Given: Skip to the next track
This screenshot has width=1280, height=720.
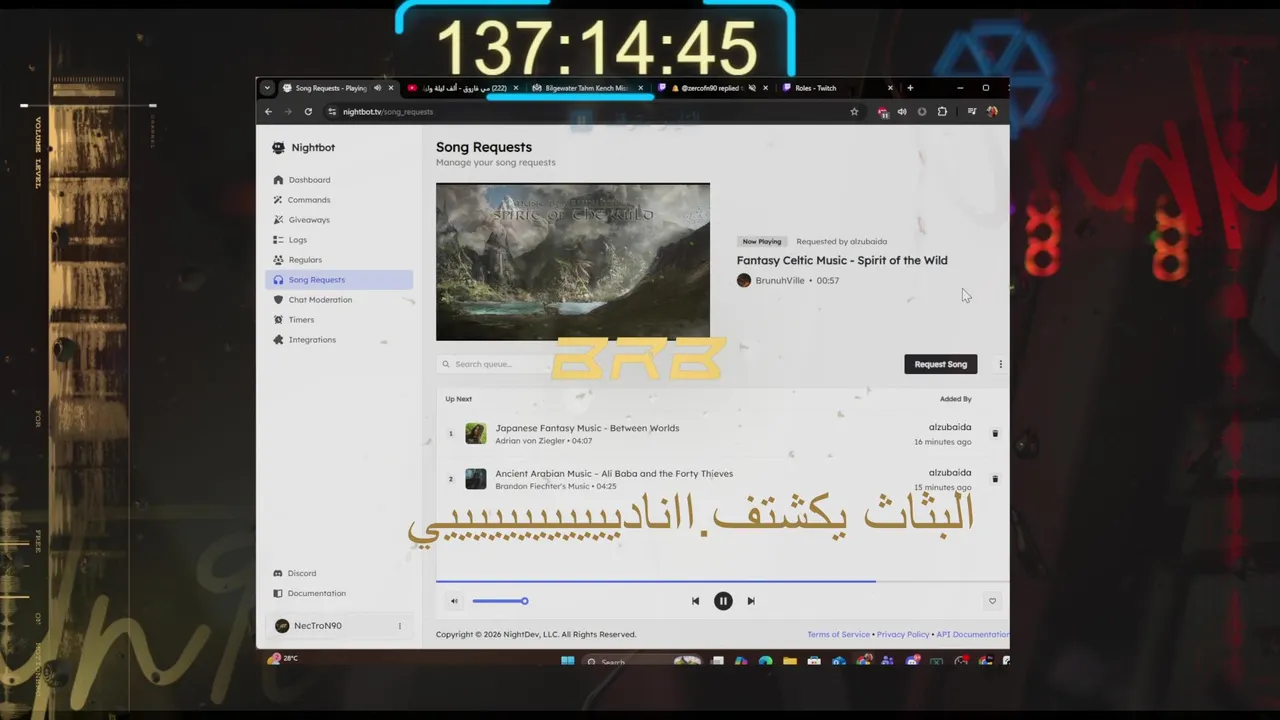Looking at the screenshot, I should (751, 601).
